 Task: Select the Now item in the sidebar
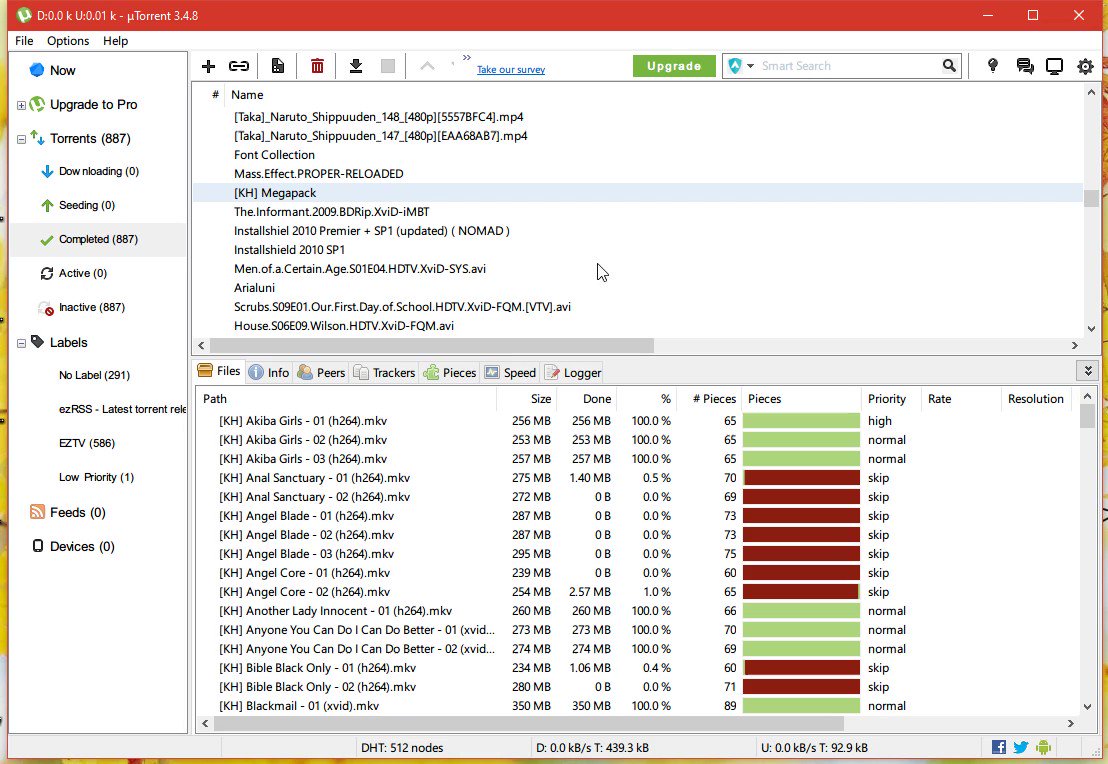(62, 71)
